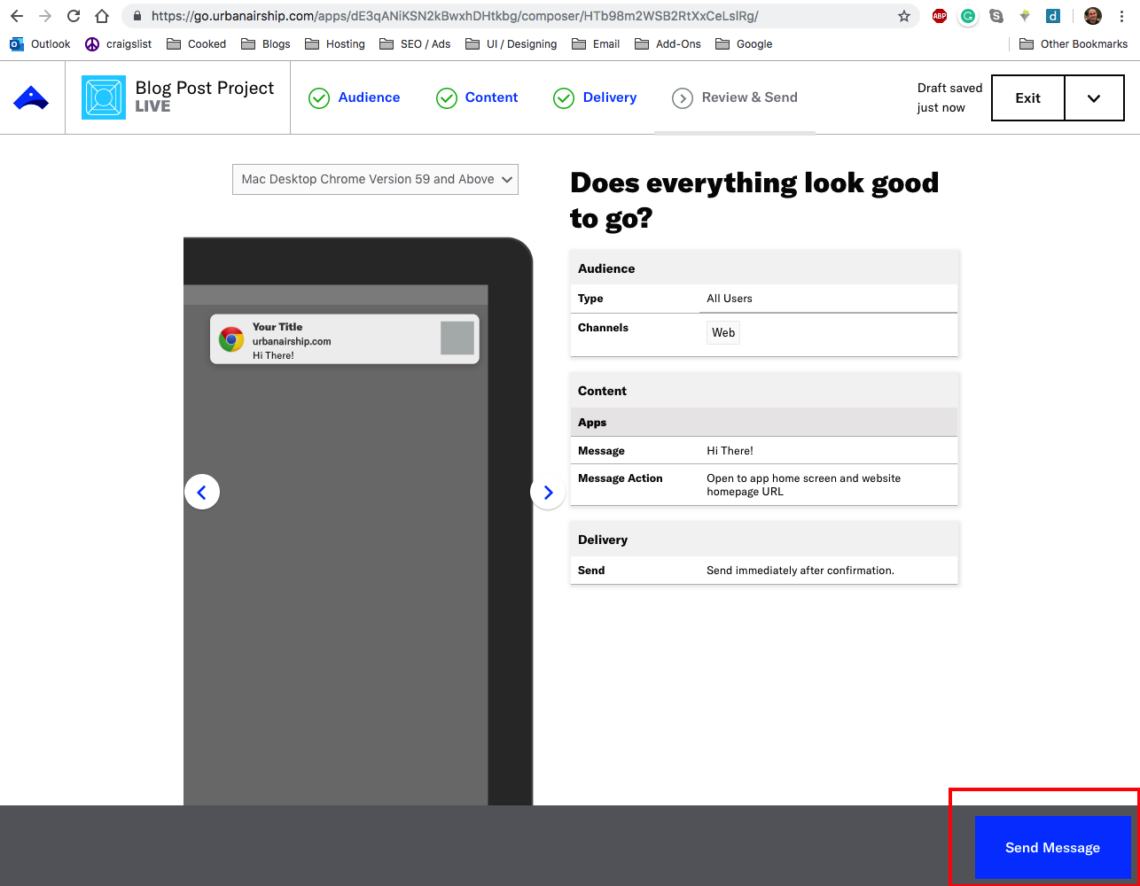The image size is (1140, 886).
Task: Open the Skype extension
Action: point(995,16)
